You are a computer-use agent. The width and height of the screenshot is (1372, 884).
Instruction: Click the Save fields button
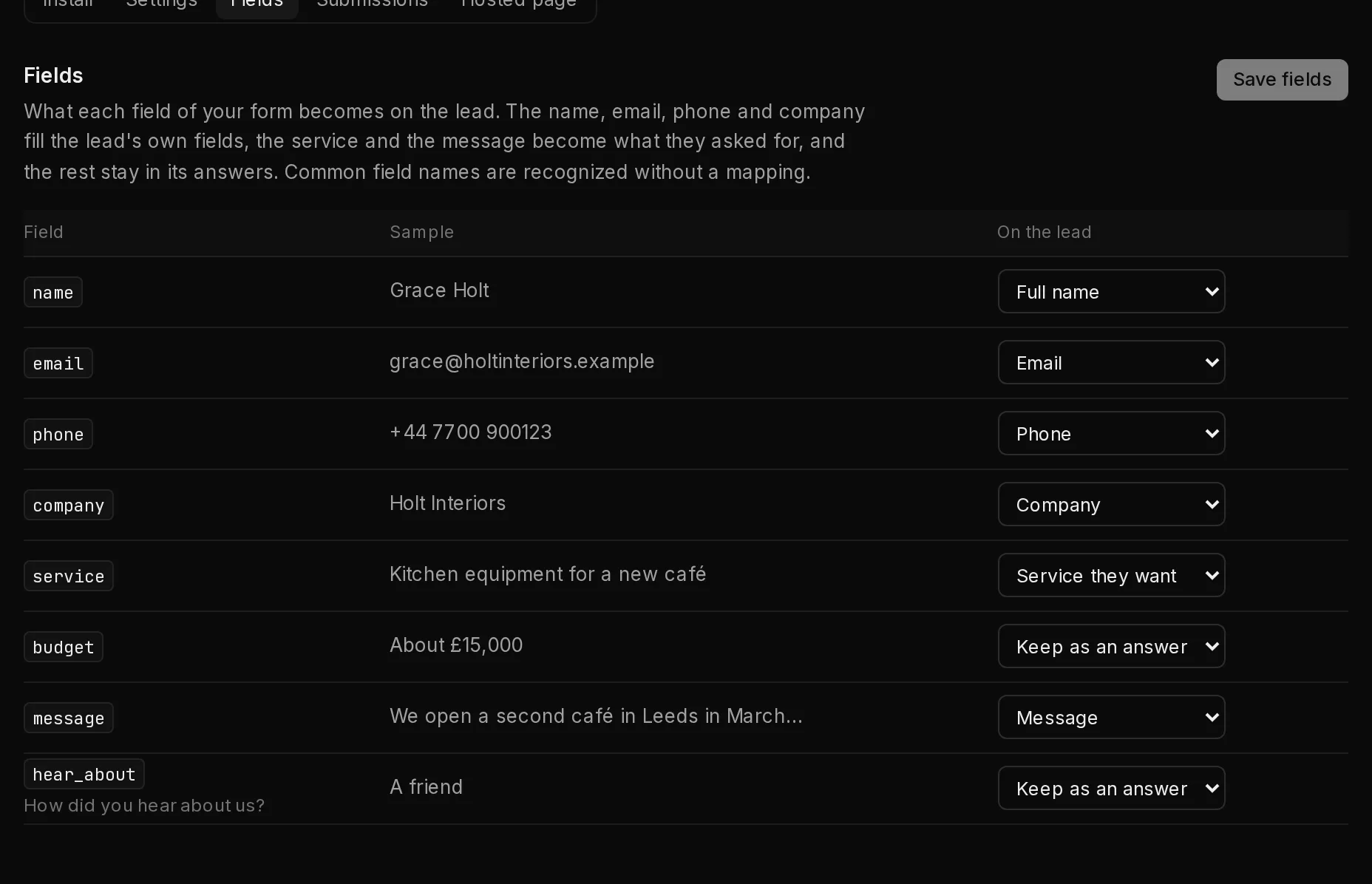tap(1282, 80)
